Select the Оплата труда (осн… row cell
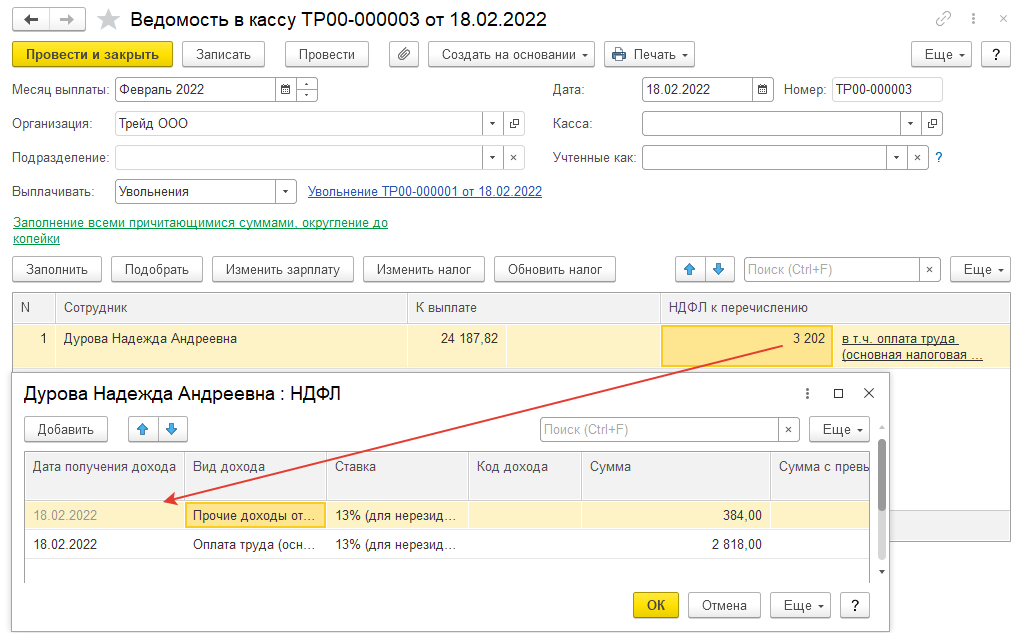The width and height of the screenshot is (1020, 633). coord(255,545)
